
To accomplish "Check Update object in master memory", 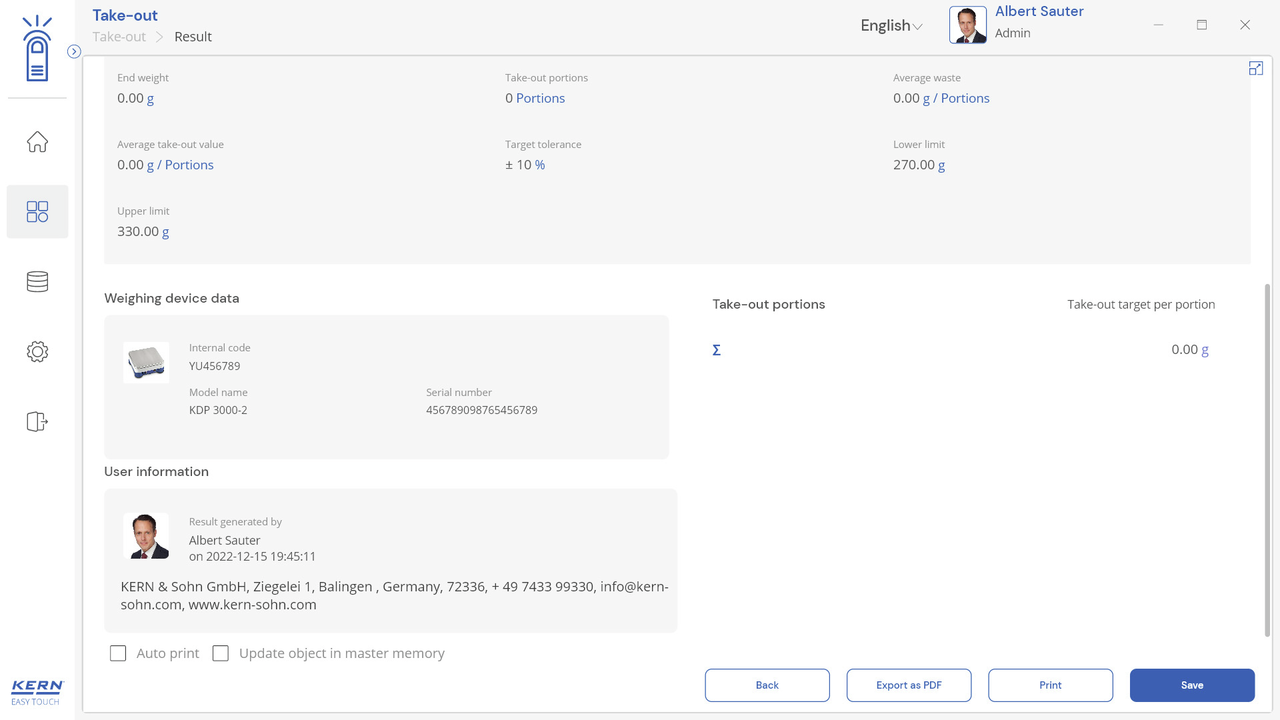I will (x=221, y=653).
